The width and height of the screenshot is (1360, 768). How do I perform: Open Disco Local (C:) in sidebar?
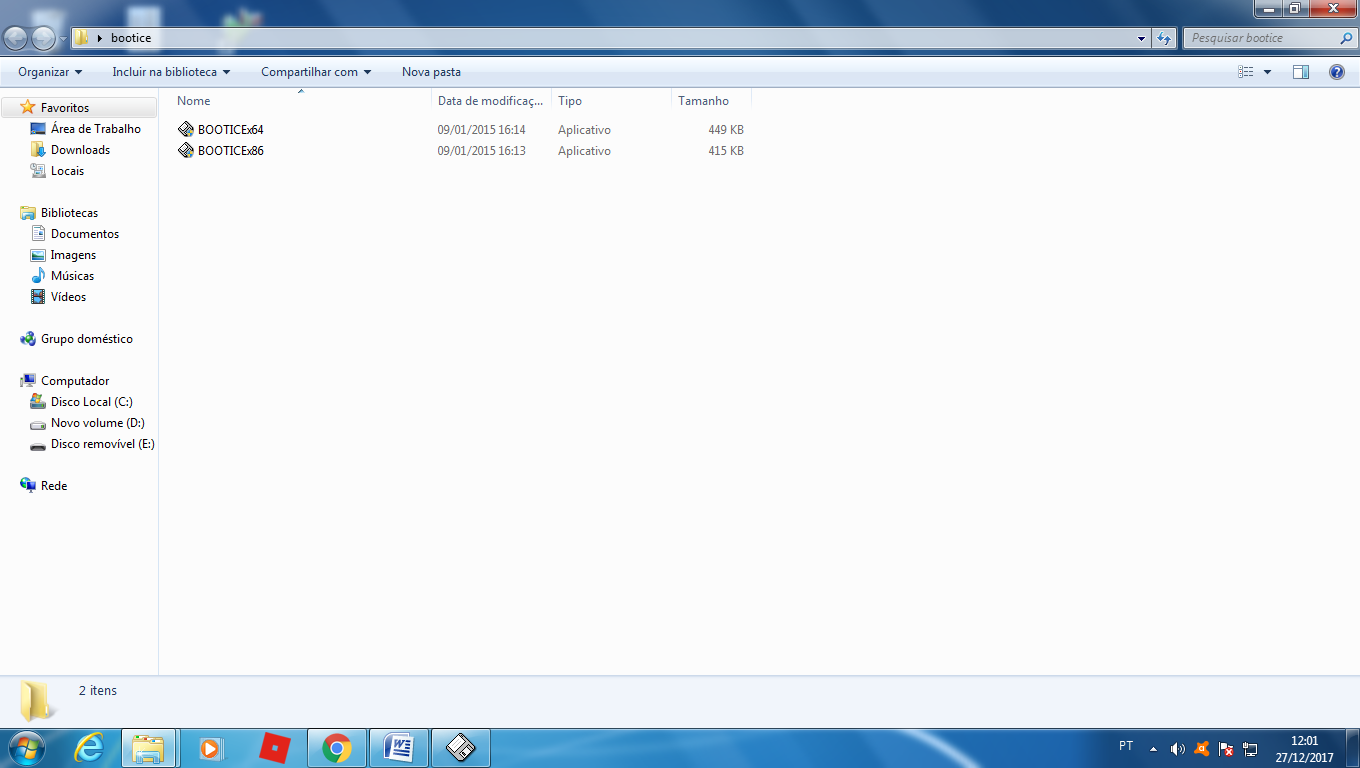[x=91, y=402]
